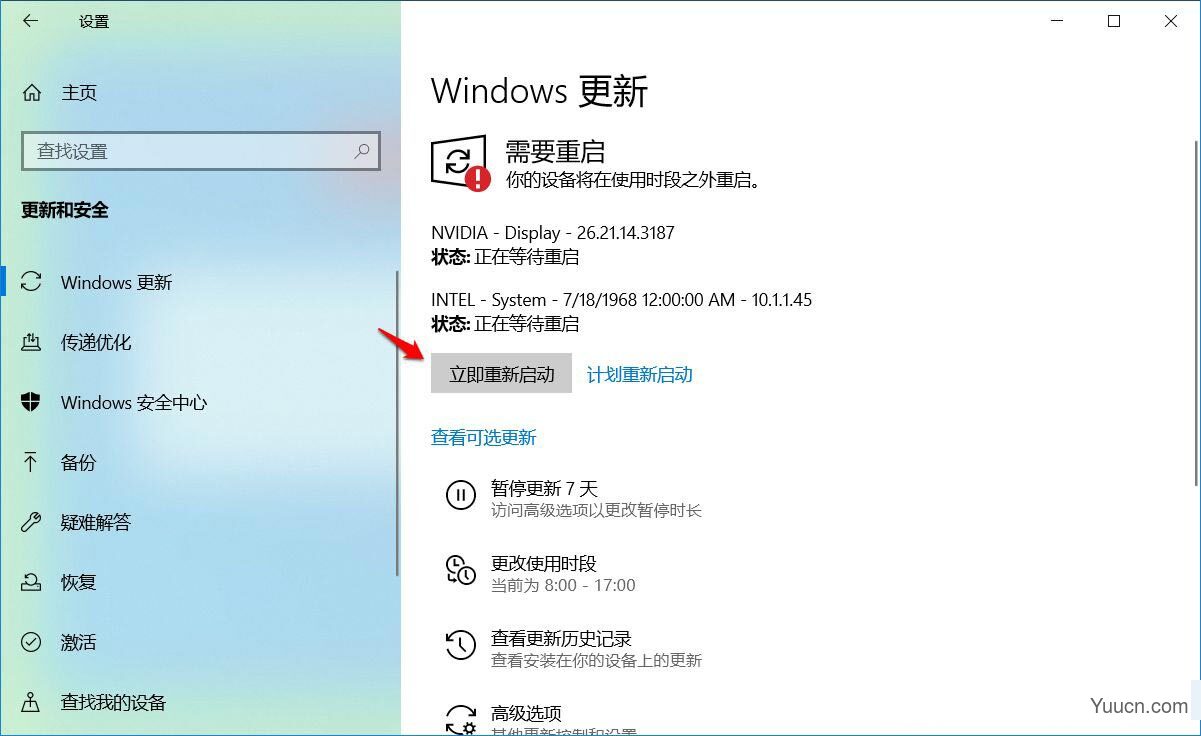This screenshot has height=736, width=1201.
Task: Focus the 查找设置 search field
Action: (200, 151)
